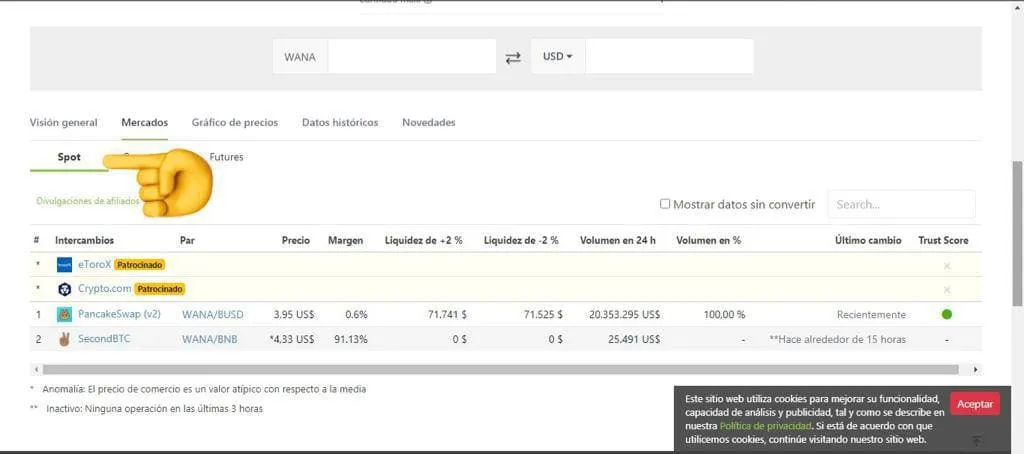Open the WANA/BNB pair link

click(209, 339)
